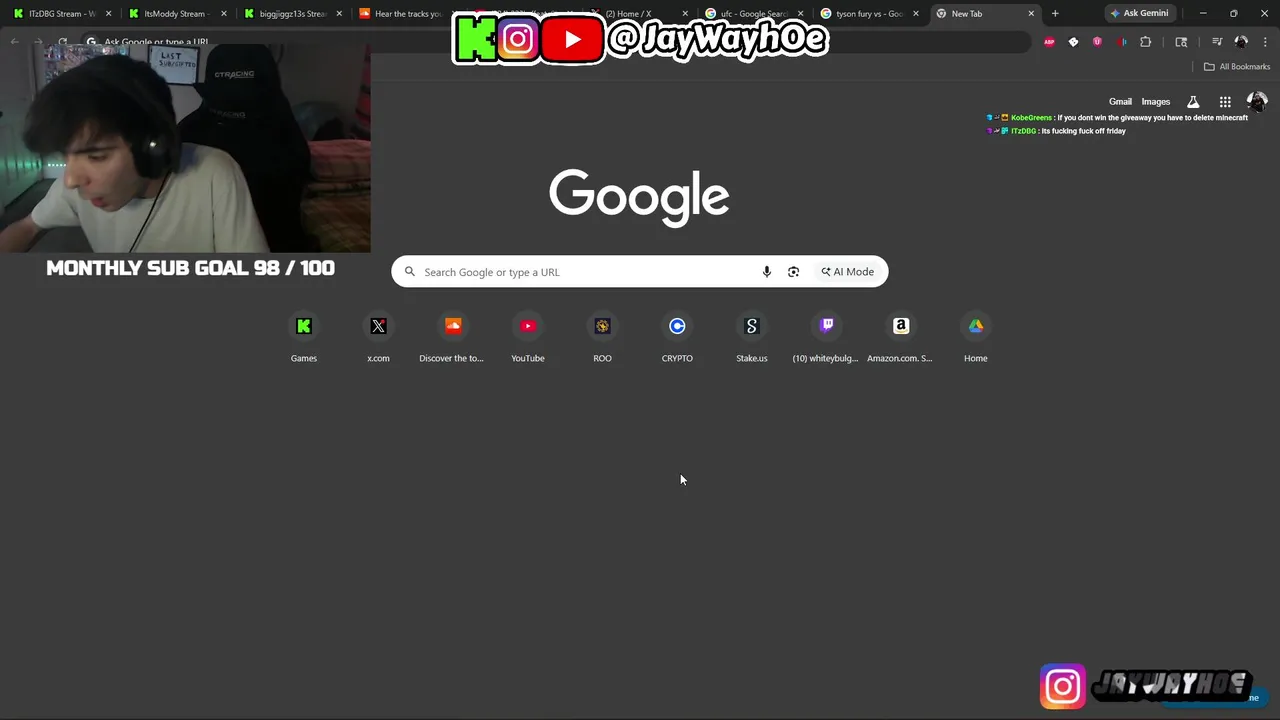
Task: Open the Stake.us shortcut tile
Action: pos(752,339)
